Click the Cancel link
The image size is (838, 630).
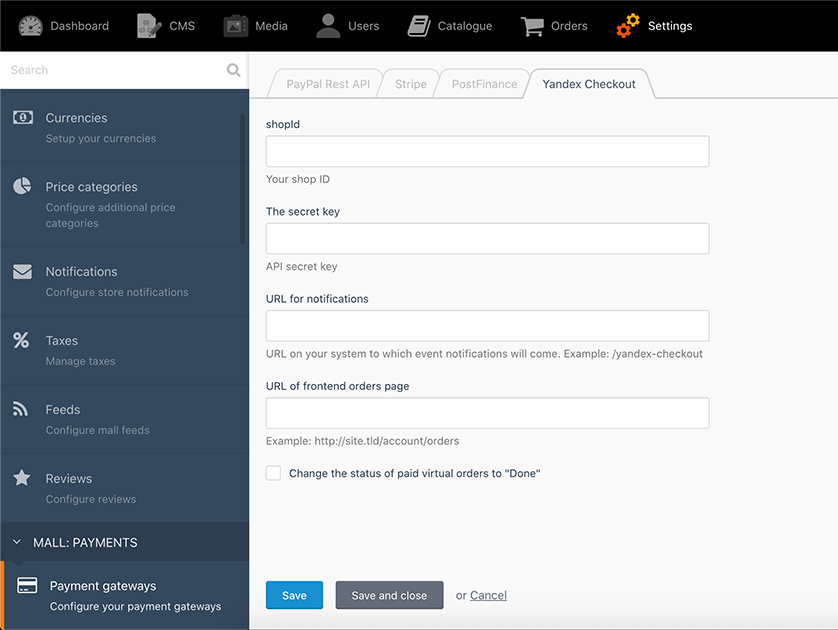(x=488, y=595)
